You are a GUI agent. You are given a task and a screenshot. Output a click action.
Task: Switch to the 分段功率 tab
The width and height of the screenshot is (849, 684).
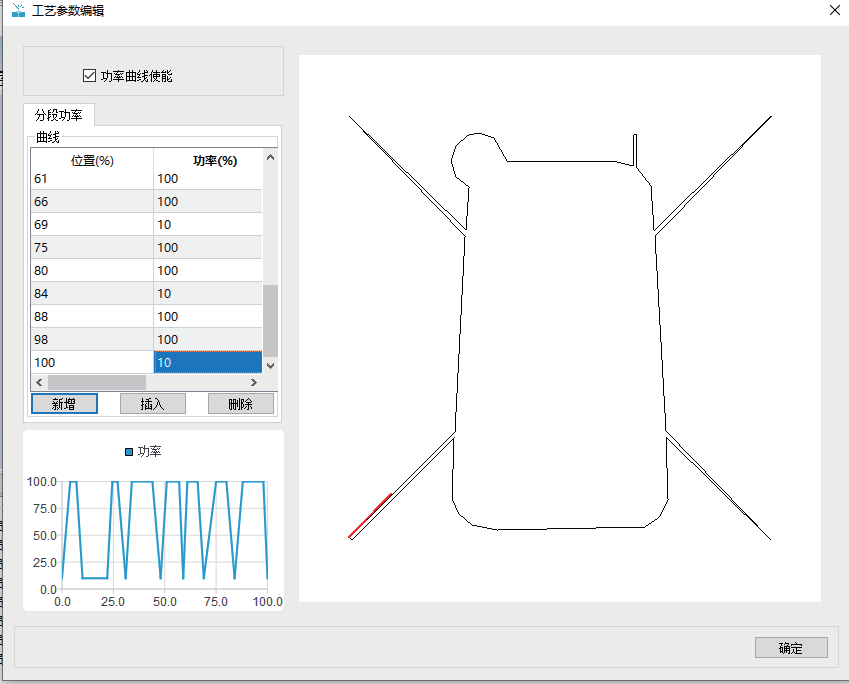[59, 114]
